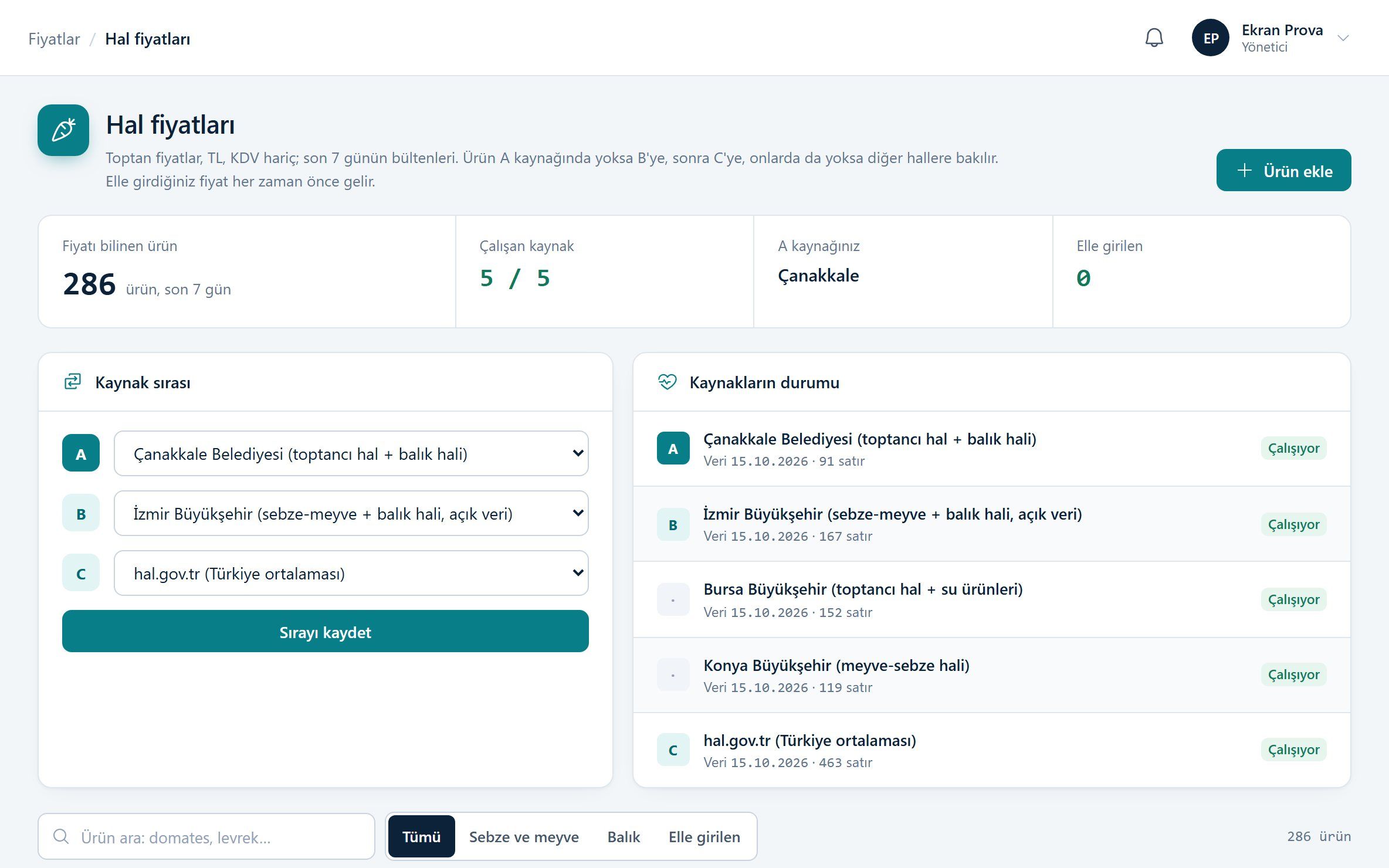
Task: Open the source A dropdown showing Çanakkale Belediyesi
Action: (x=351, y=453)
